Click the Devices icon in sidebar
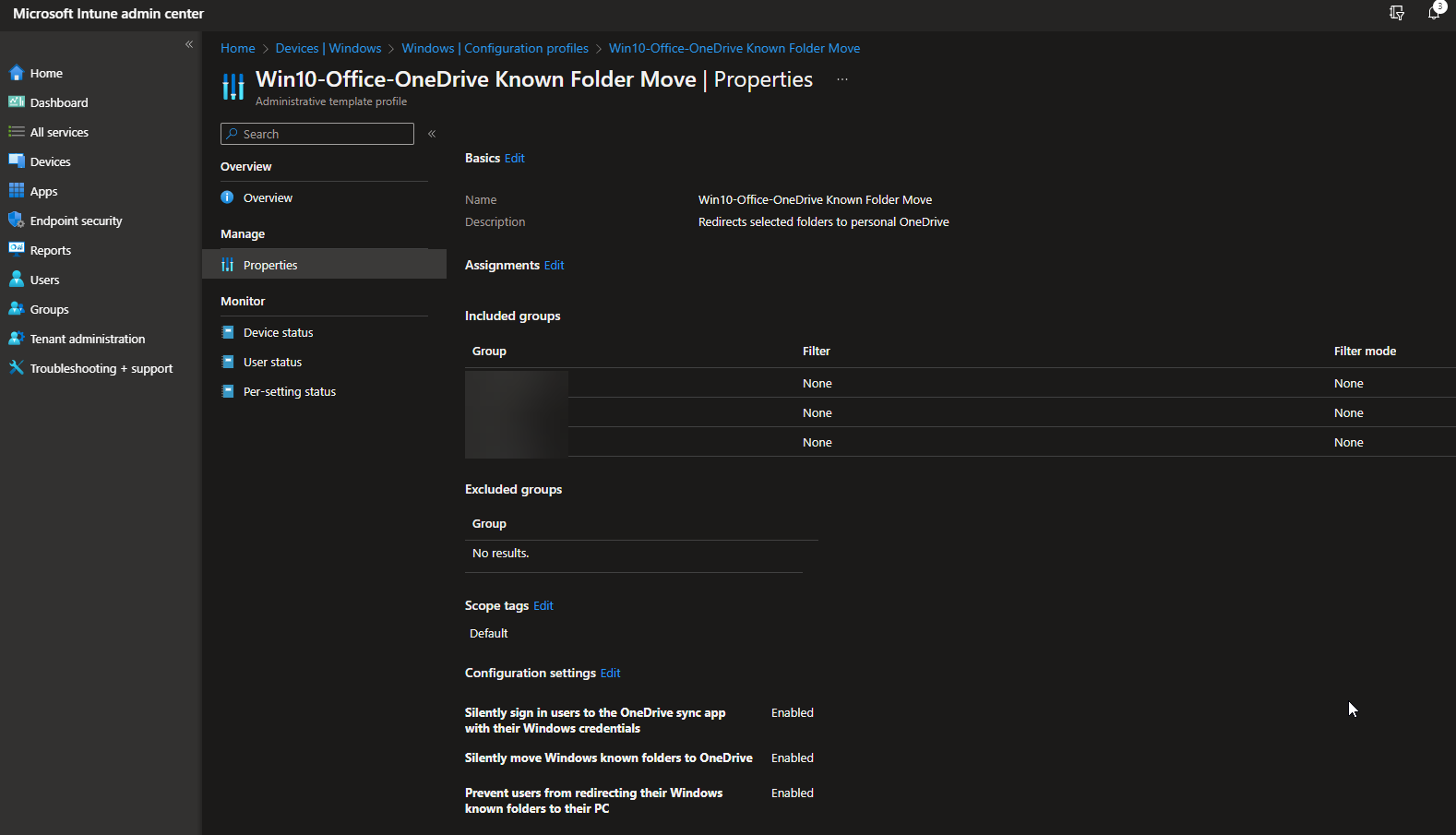This screenshot has height=835, width=1456. (x=17, y=161)
